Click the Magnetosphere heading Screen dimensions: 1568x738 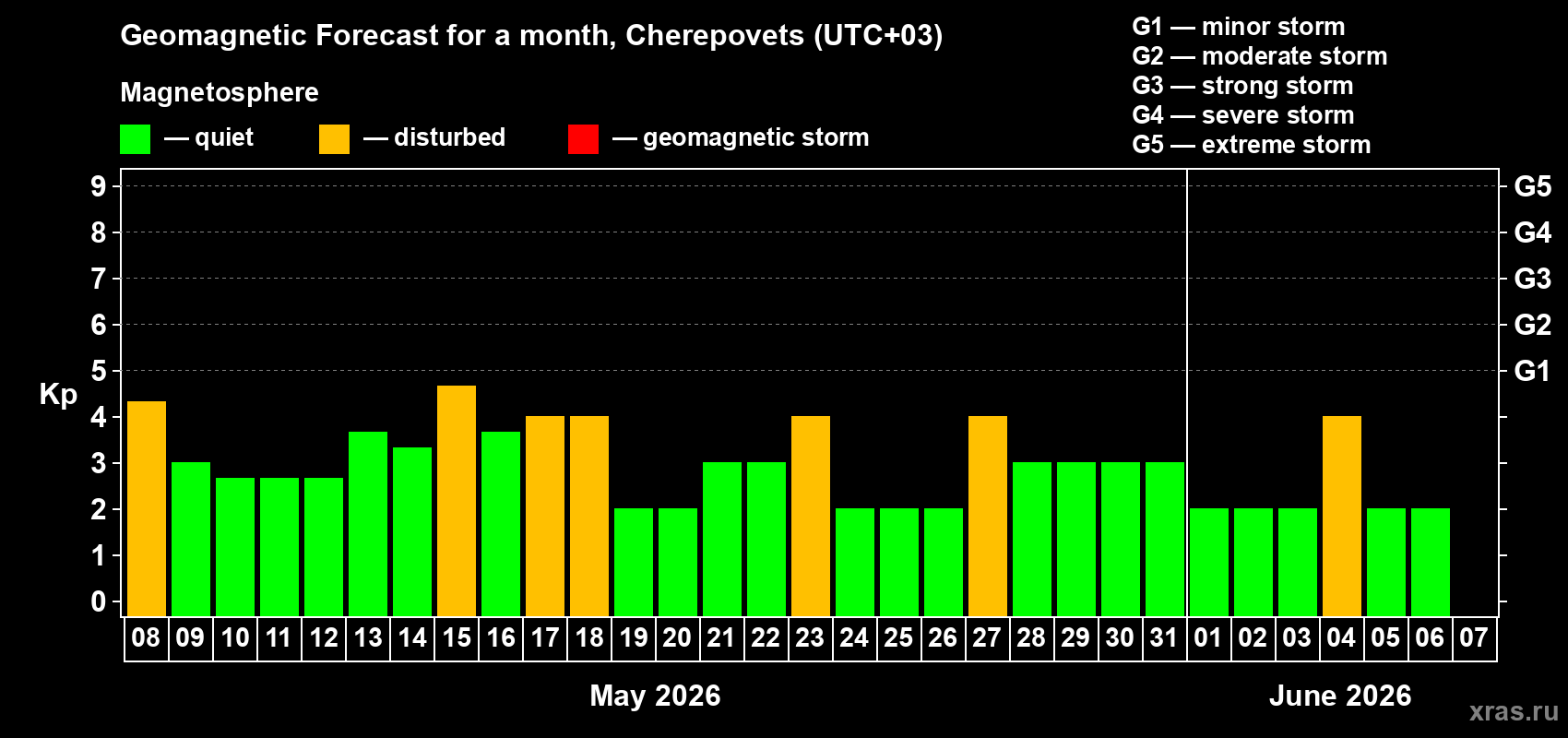(x=220, y=93)
